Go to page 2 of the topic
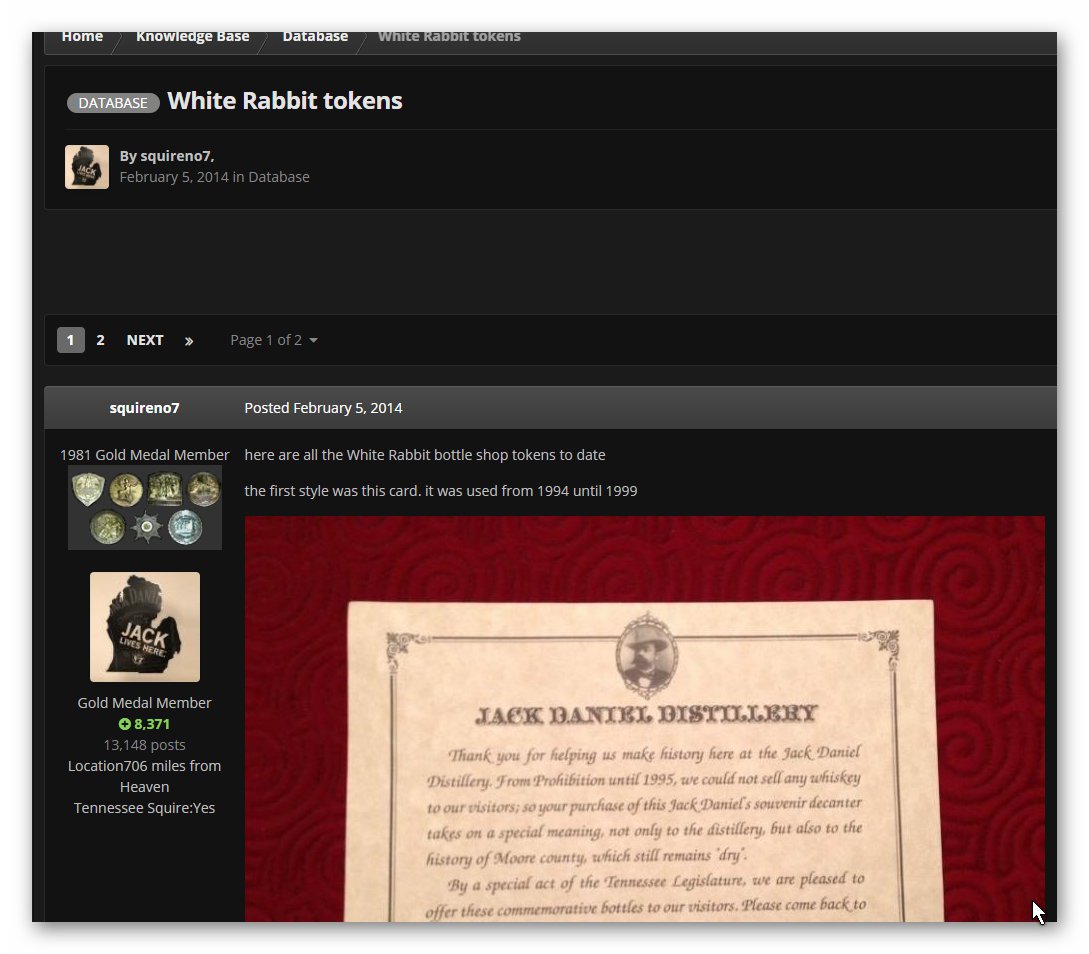 (101, 340)
